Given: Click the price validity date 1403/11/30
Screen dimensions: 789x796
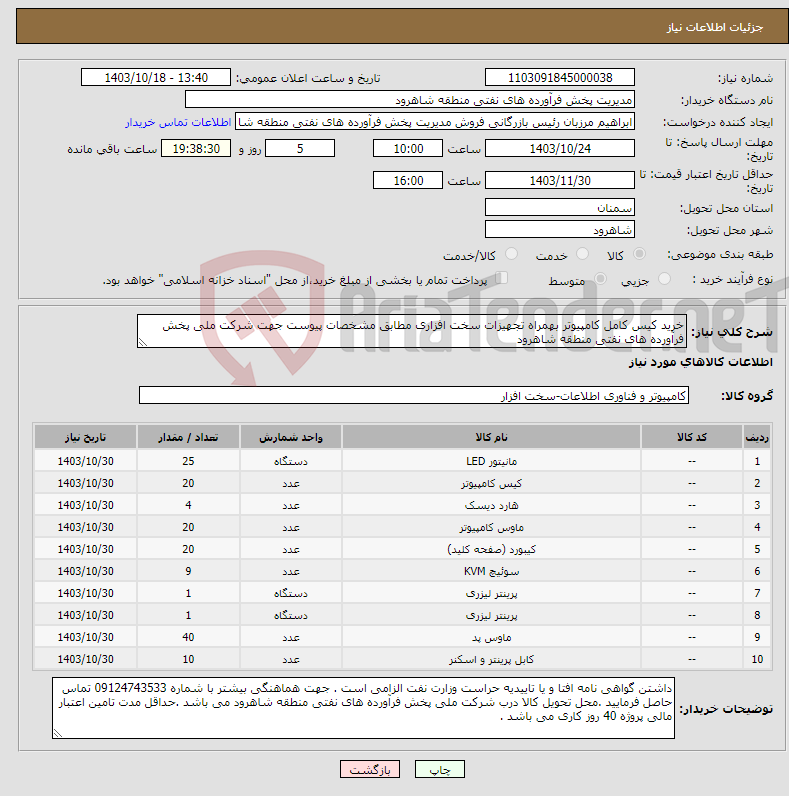Looking at the screenshot, I should click(560, 181).
